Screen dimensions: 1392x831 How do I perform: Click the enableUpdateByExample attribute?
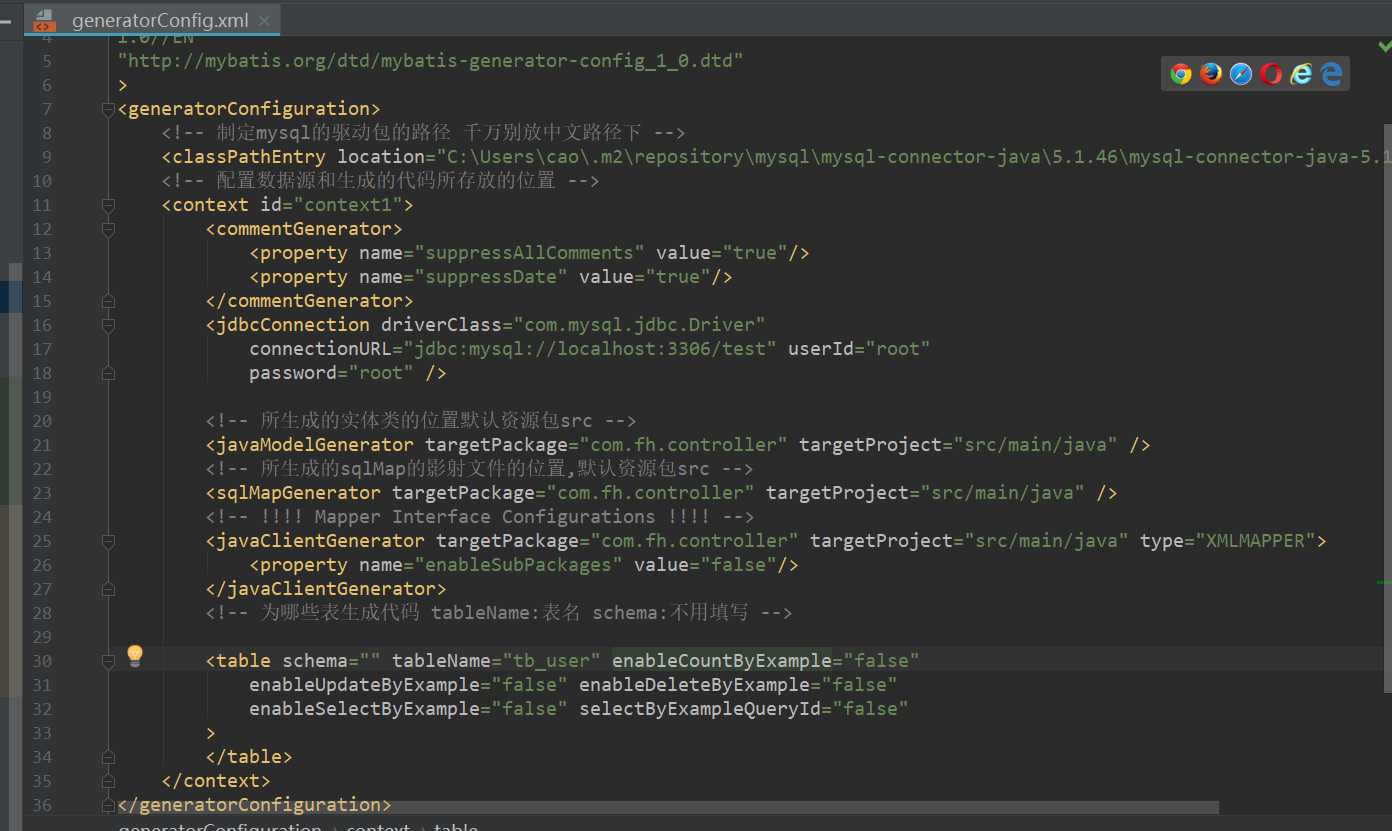coord(409,685)
